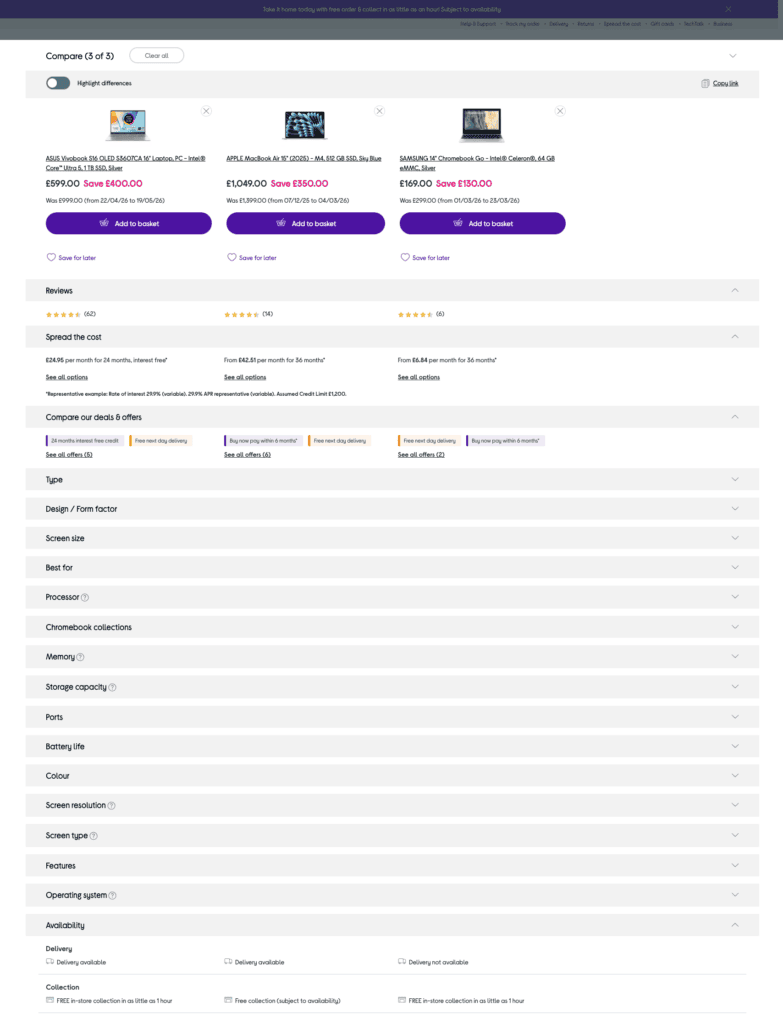Close the free order & collect banner
Viewport: 783px width, 1024px height.
[x=728, y=9]
